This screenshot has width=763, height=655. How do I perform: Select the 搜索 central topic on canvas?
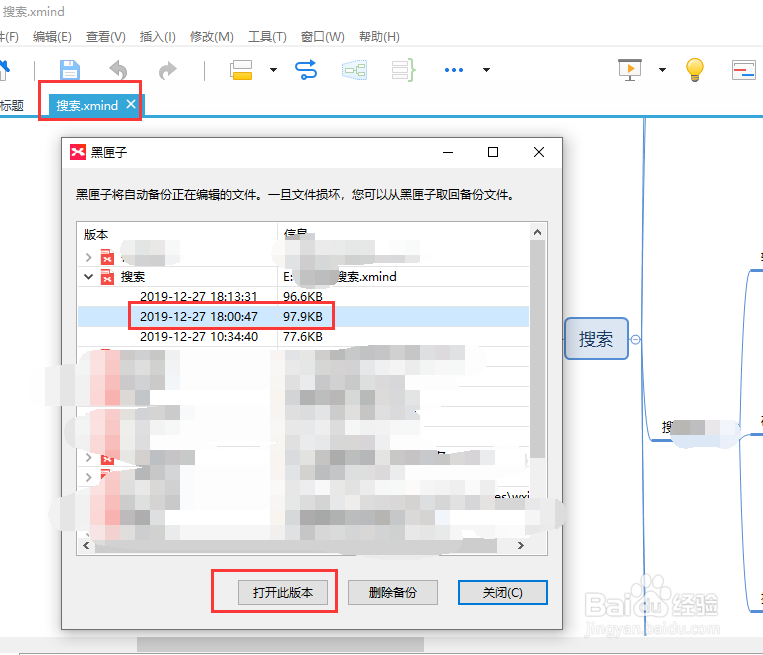point(596,339)
